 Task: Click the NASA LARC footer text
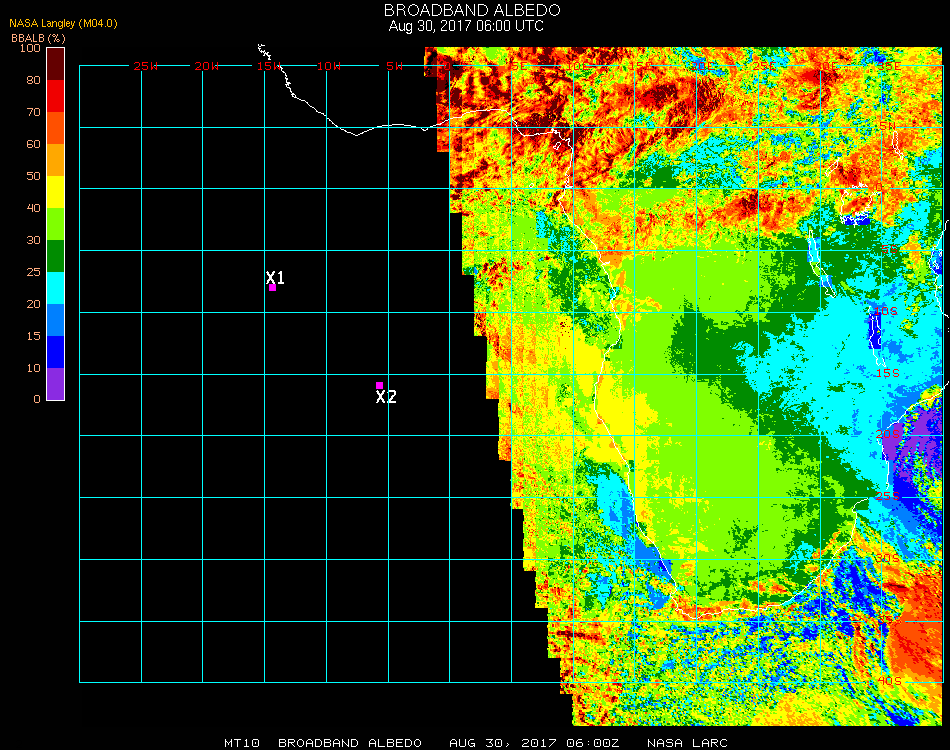pos(688,743)
